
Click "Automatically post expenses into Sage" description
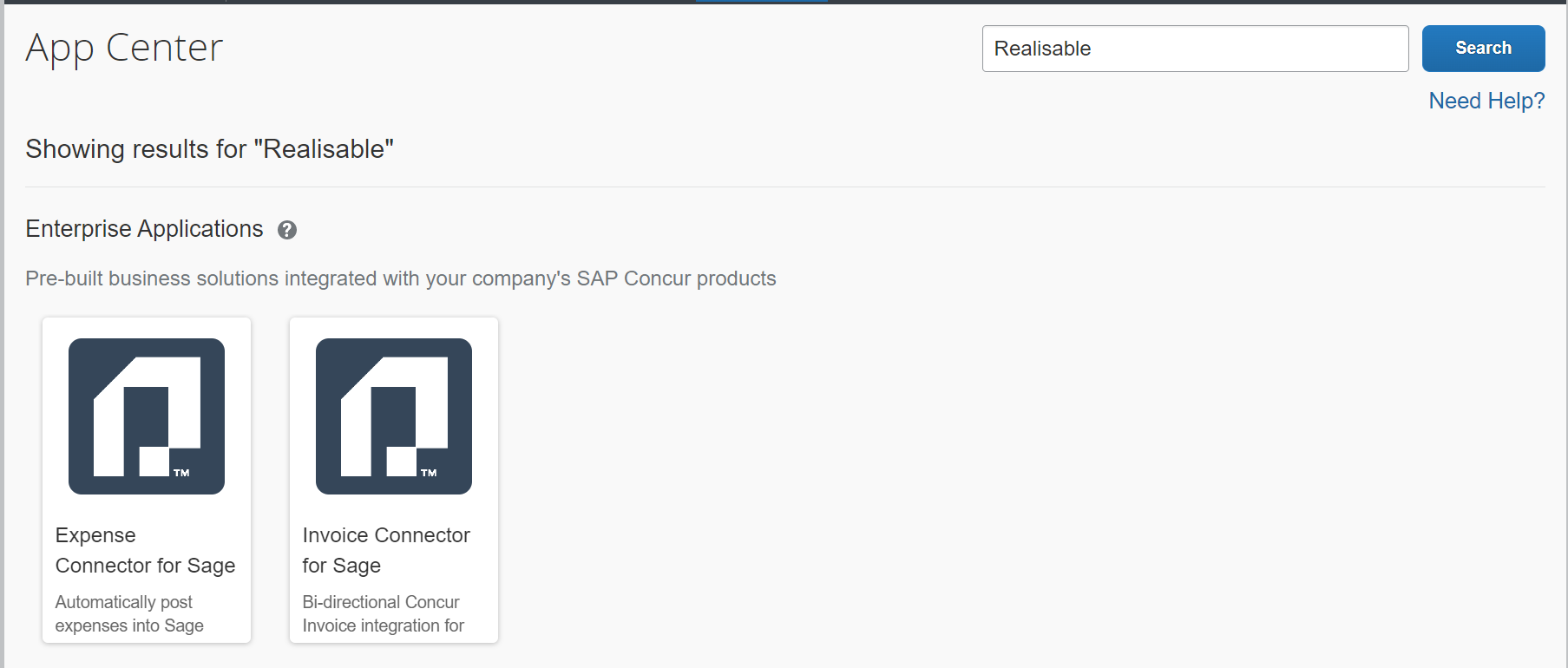point(129,613)
